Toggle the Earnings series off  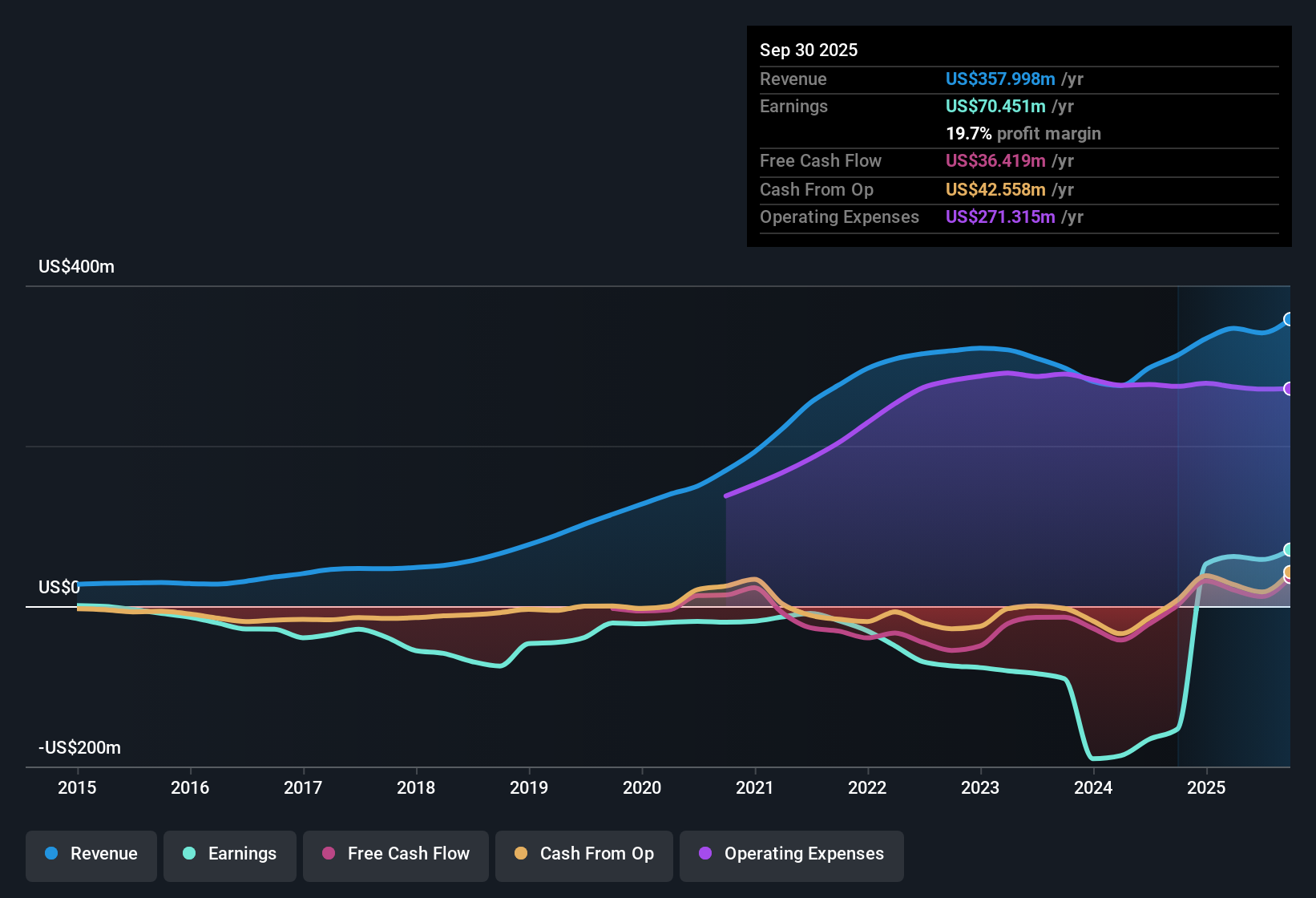tap(229, 854)
